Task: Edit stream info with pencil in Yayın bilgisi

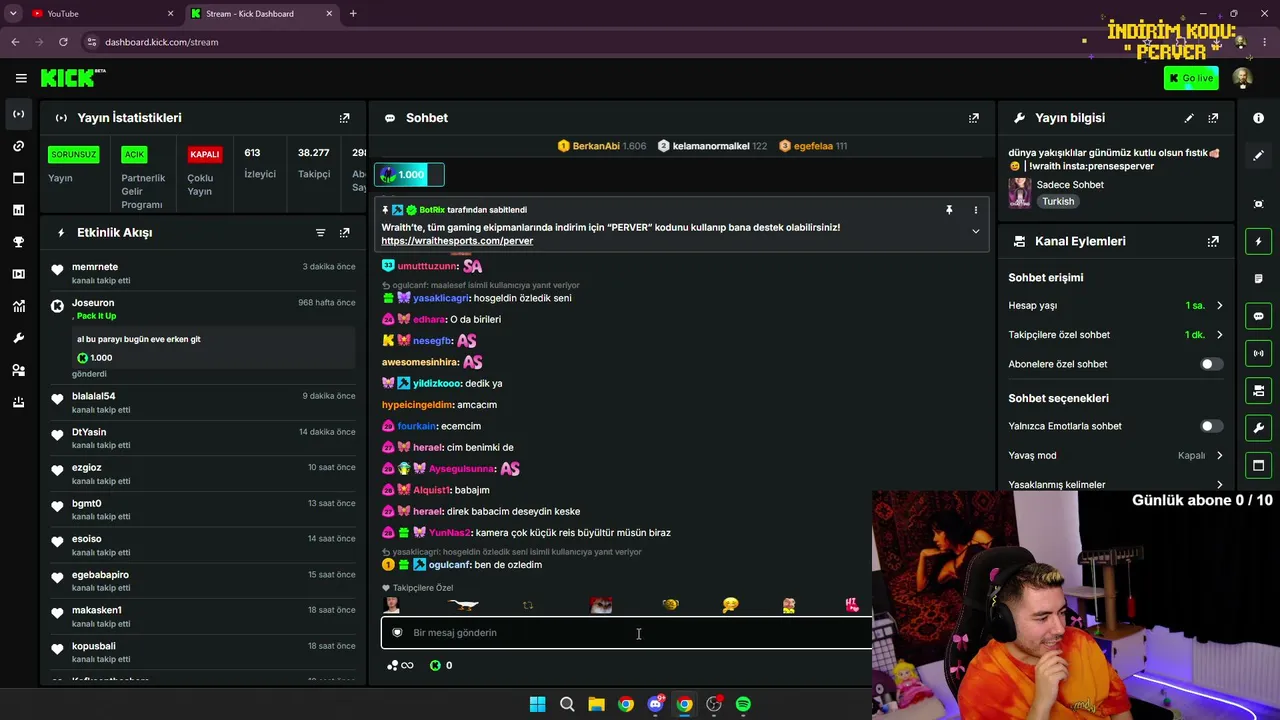Action: coord(1189,118)
